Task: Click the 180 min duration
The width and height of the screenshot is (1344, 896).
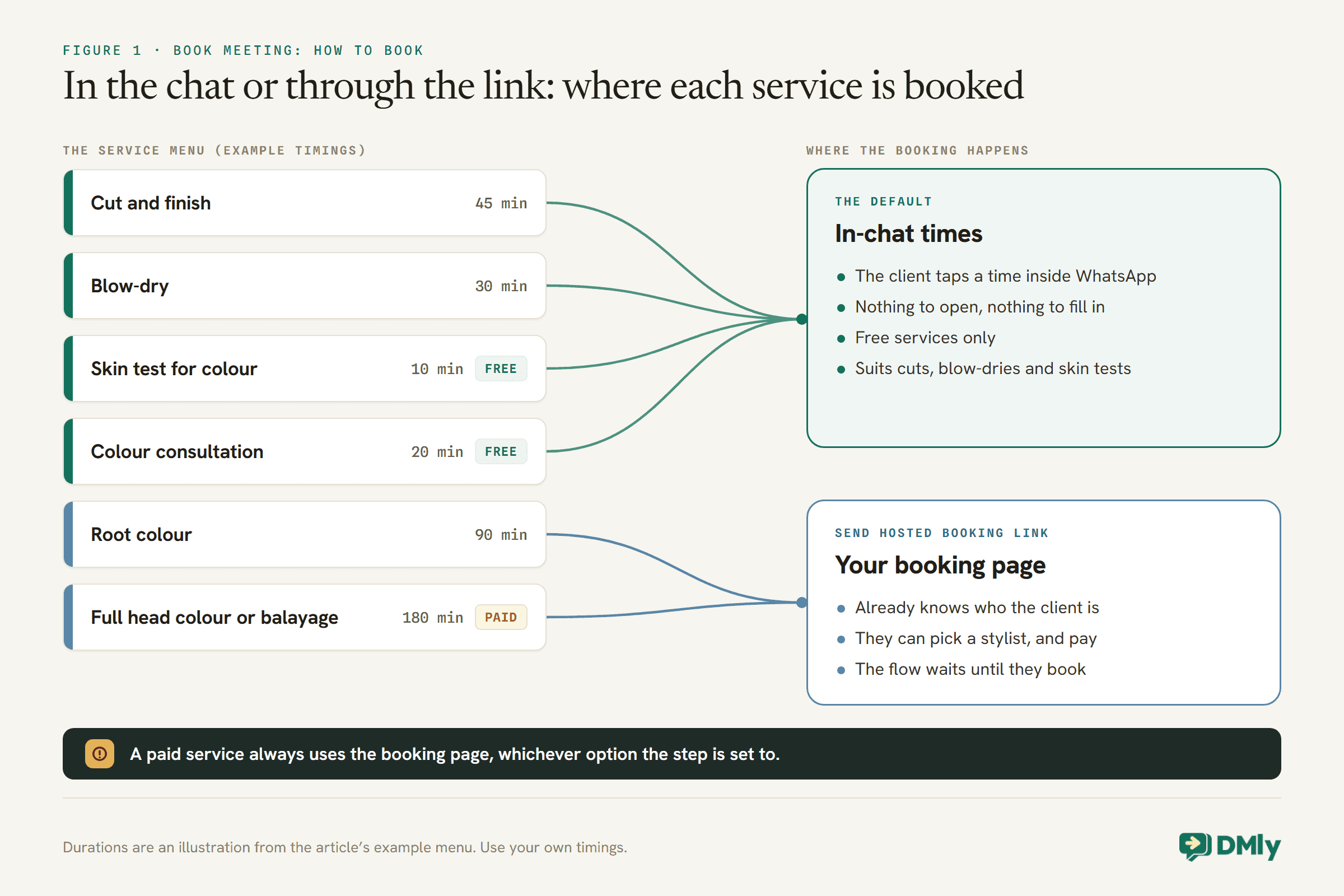Action: click(432, 617)
